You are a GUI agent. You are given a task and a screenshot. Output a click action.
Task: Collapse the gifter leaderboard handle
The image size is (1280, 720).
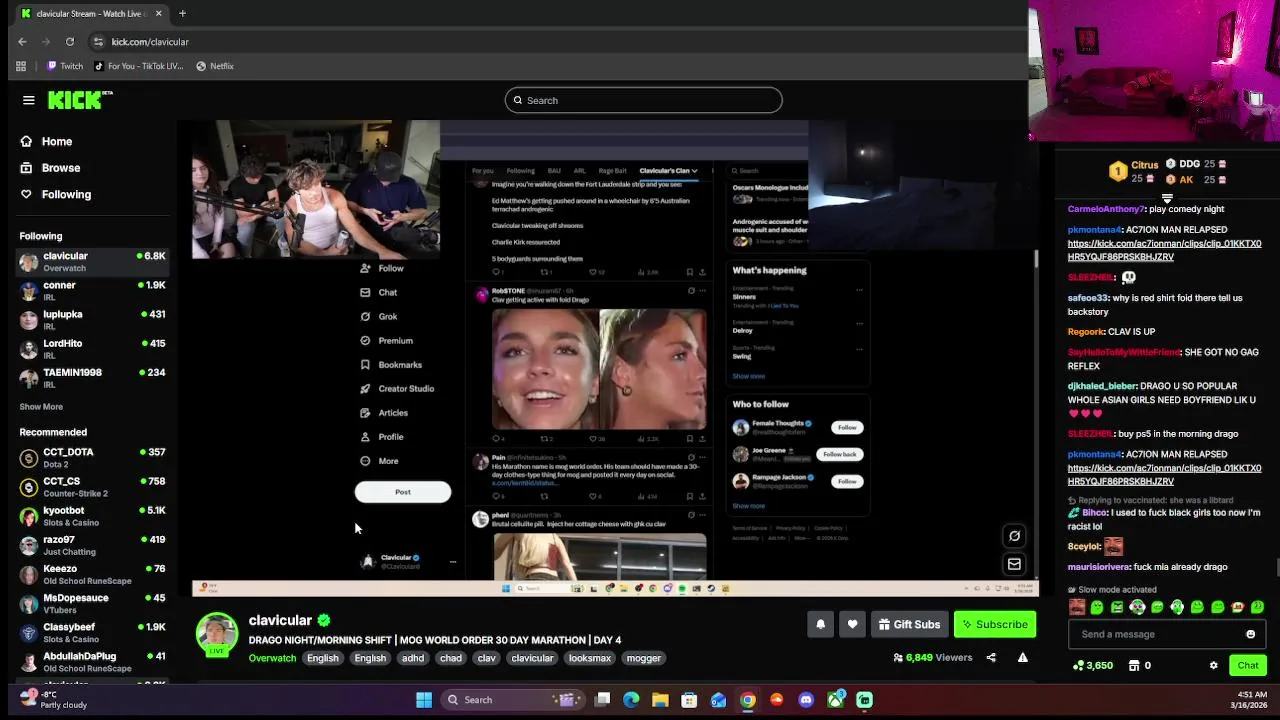click(x=1166, y=198)
